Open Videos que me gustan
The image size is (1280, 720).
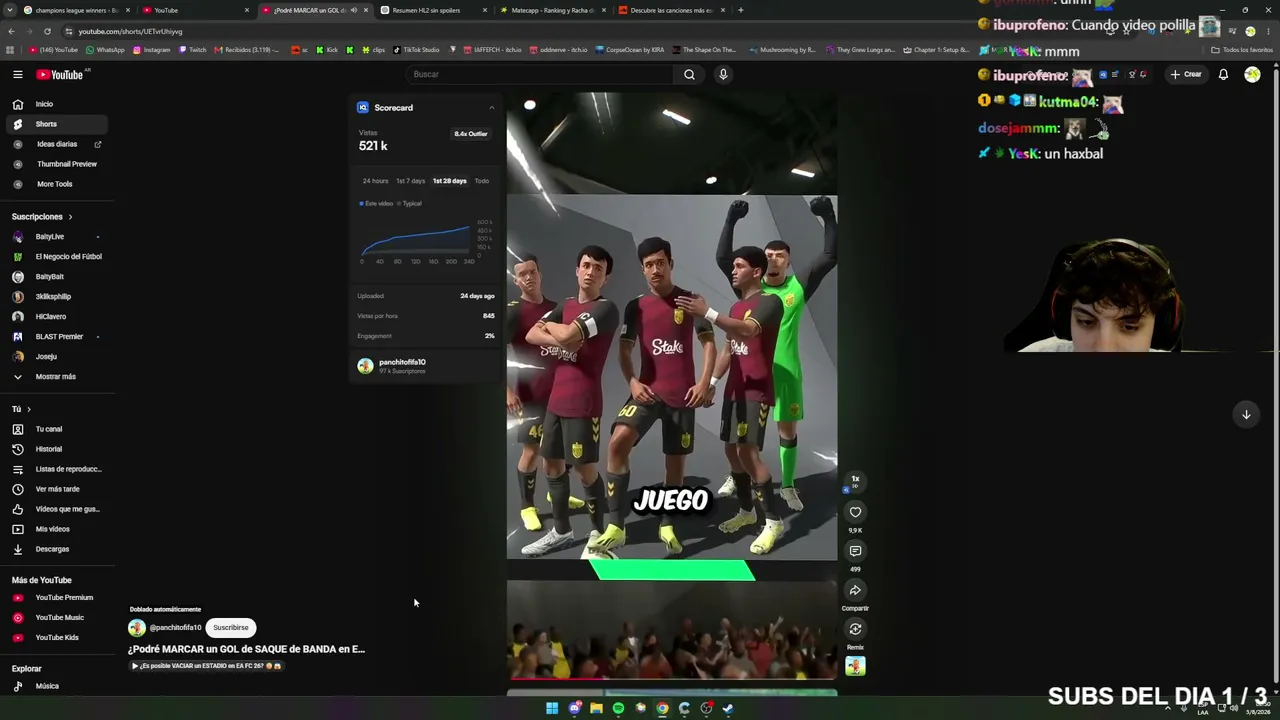pos(56,509)
